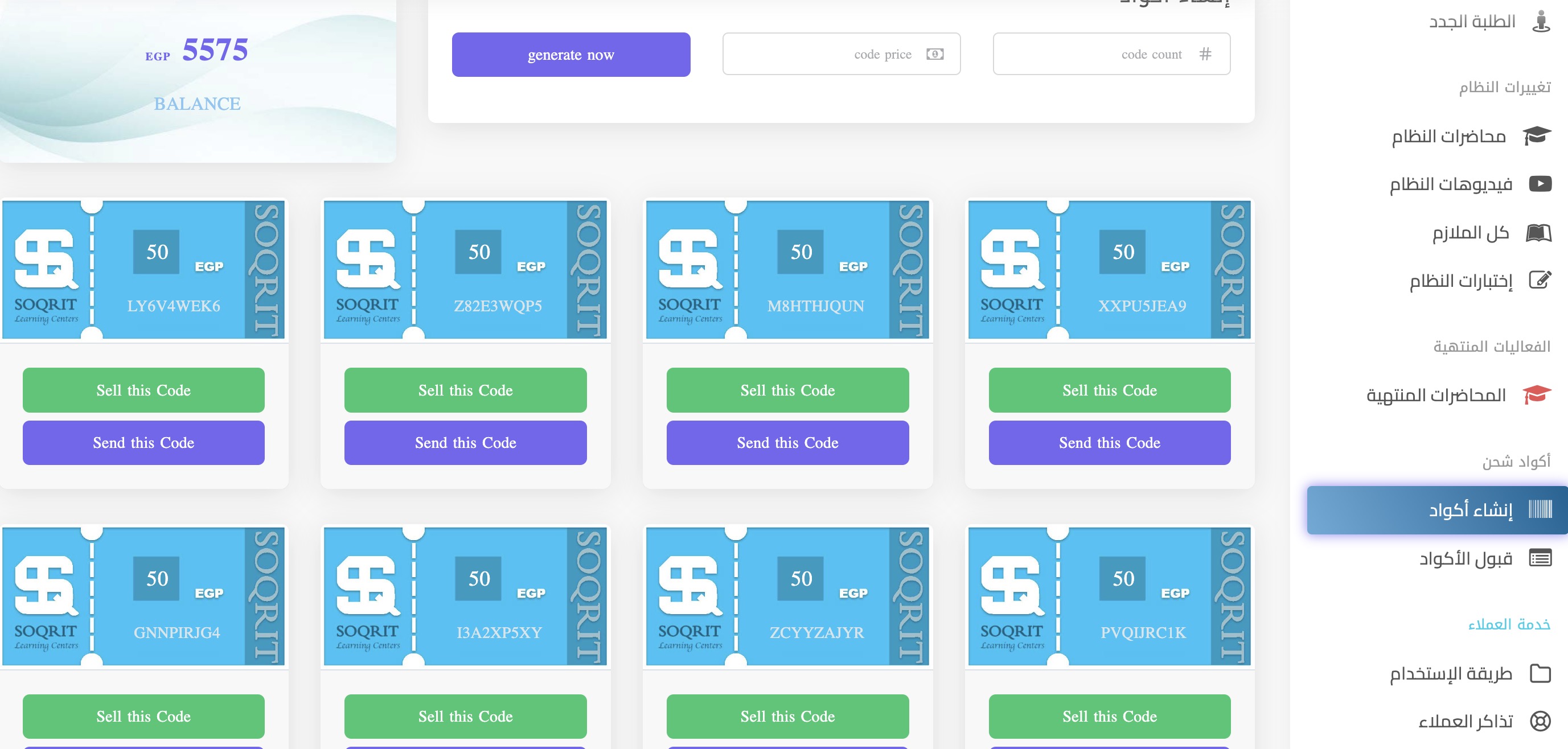The image size is (1568, 749).
Task: Open the قبول الأكواد sidebar item
Action: click(1466, 558)
